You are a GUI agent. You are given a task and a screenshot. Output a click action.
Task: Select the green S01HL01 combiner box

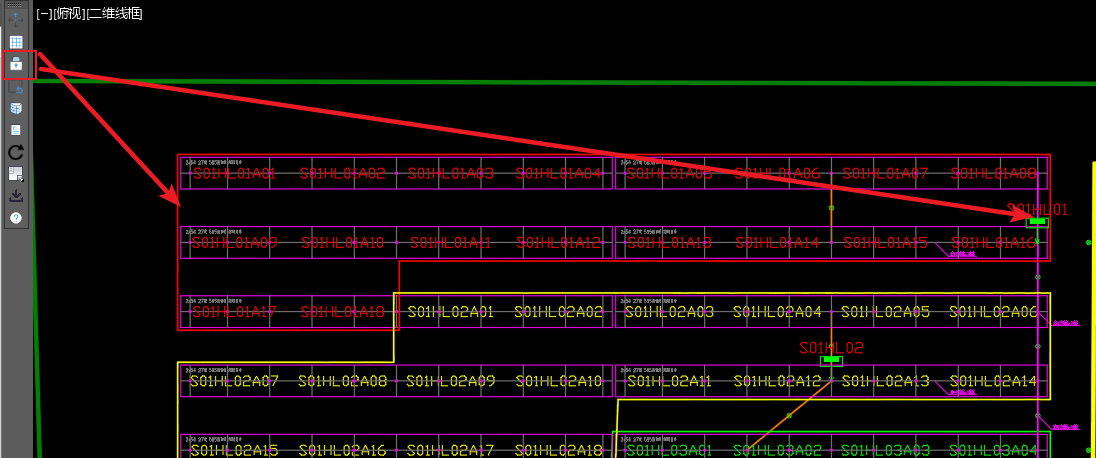[1037, 222]
